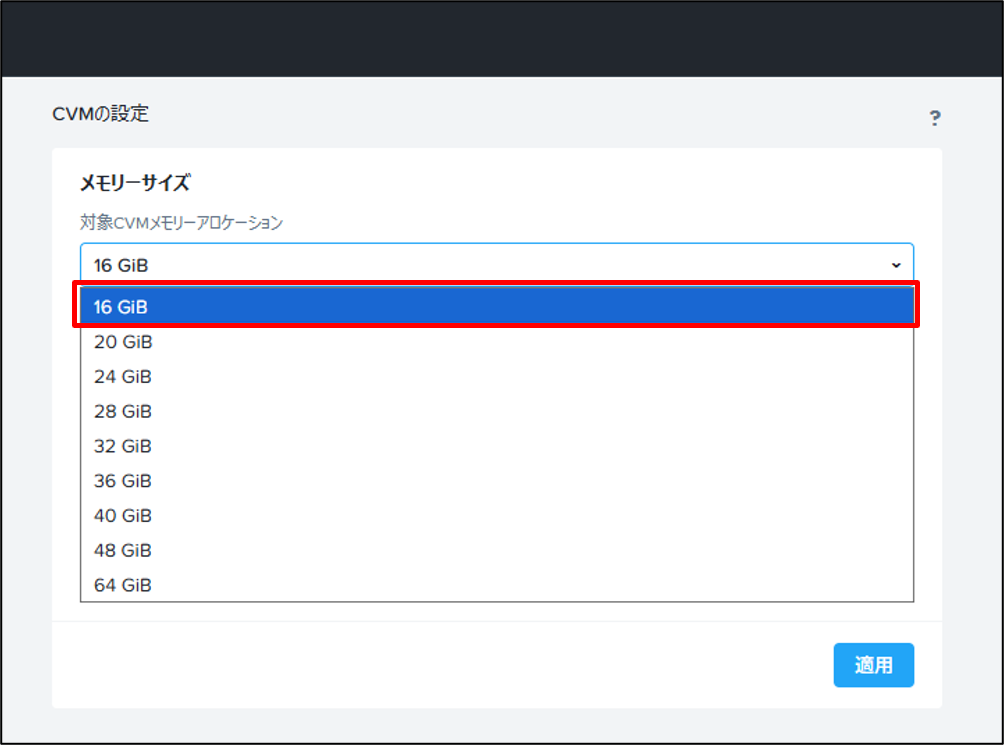This screenshot has height=745, width=1004.
Task: Choose 20 GiB from the list
Action: point(497,342)
